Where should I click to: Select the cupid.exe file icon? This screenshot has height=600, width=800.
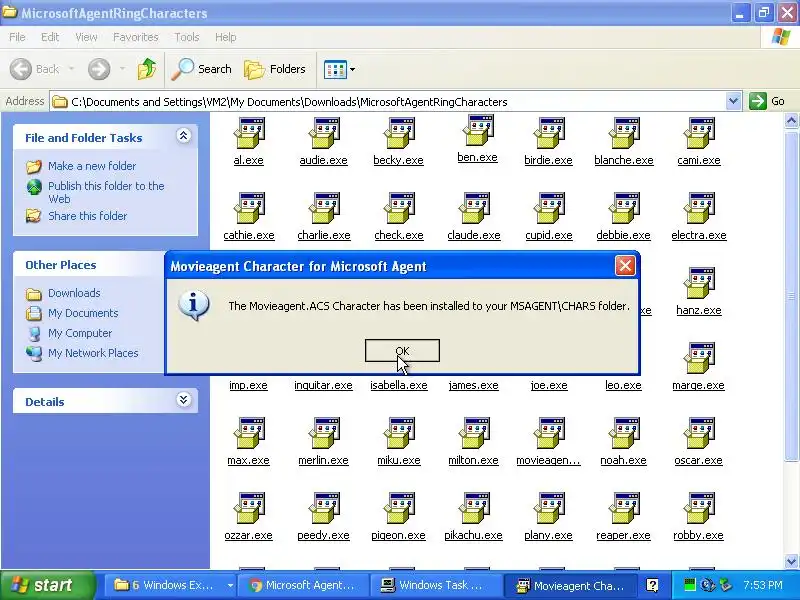[x=549, y=209]
